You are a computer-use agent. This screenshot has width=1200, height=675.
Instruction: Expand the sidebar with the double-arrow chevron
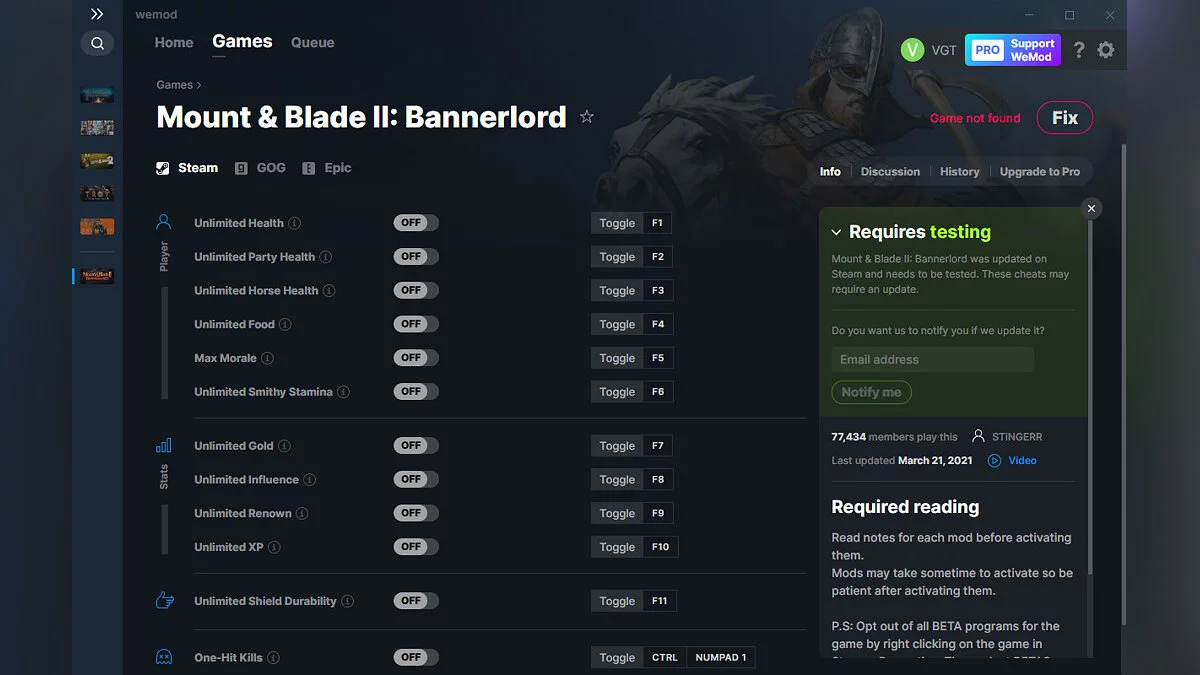point(97,14)
